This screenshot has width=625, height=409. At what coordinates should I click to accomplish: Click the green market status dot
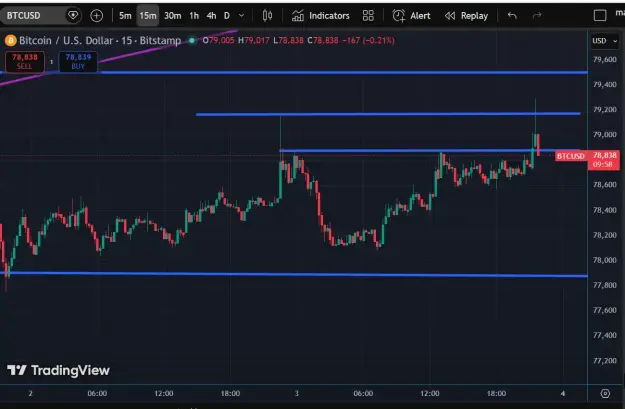[x=192, y=40]
